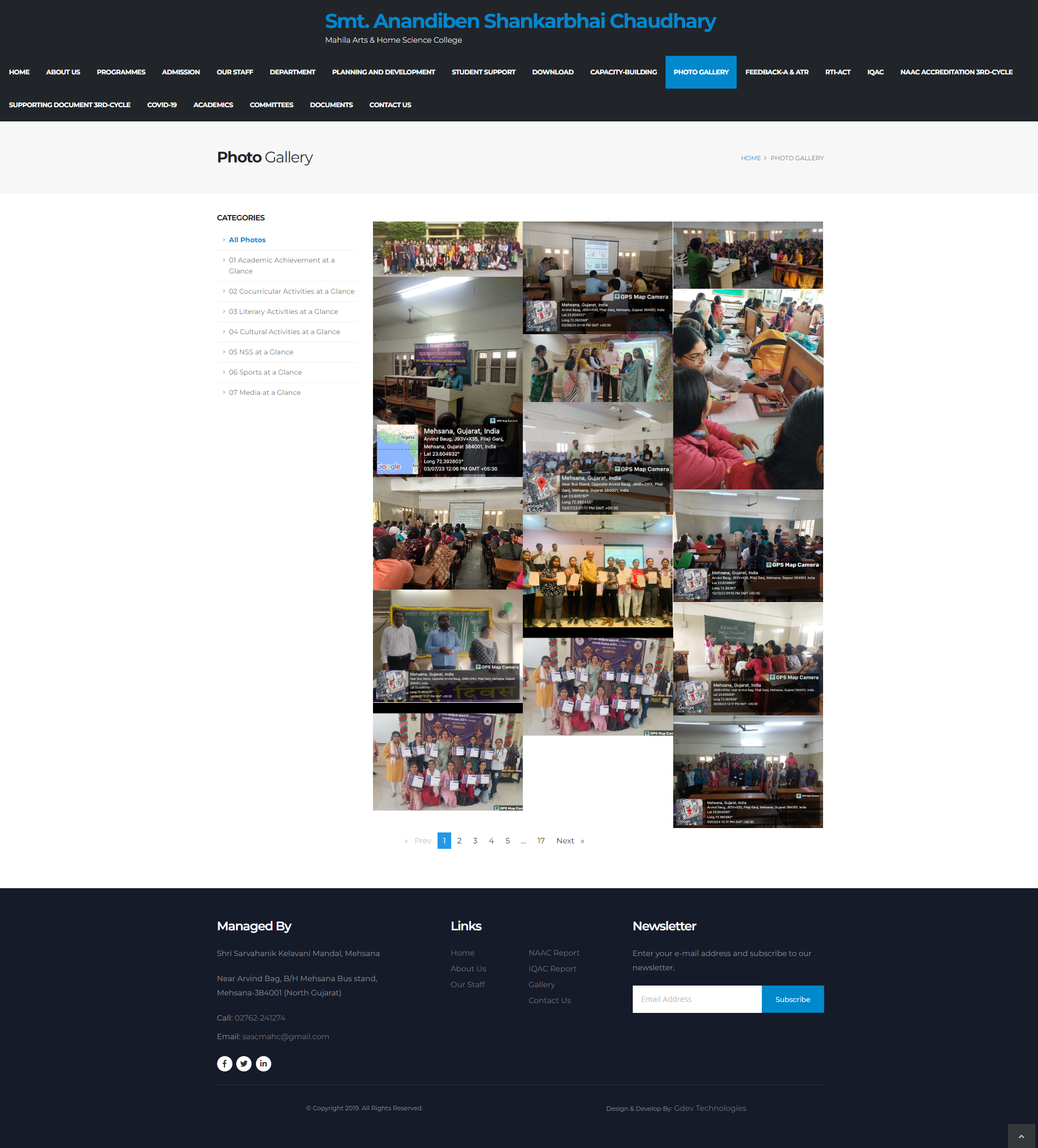Open the STUDENT SUPPORT menu item
This screenshot has height=1148, width=1038.
[483, 72]
